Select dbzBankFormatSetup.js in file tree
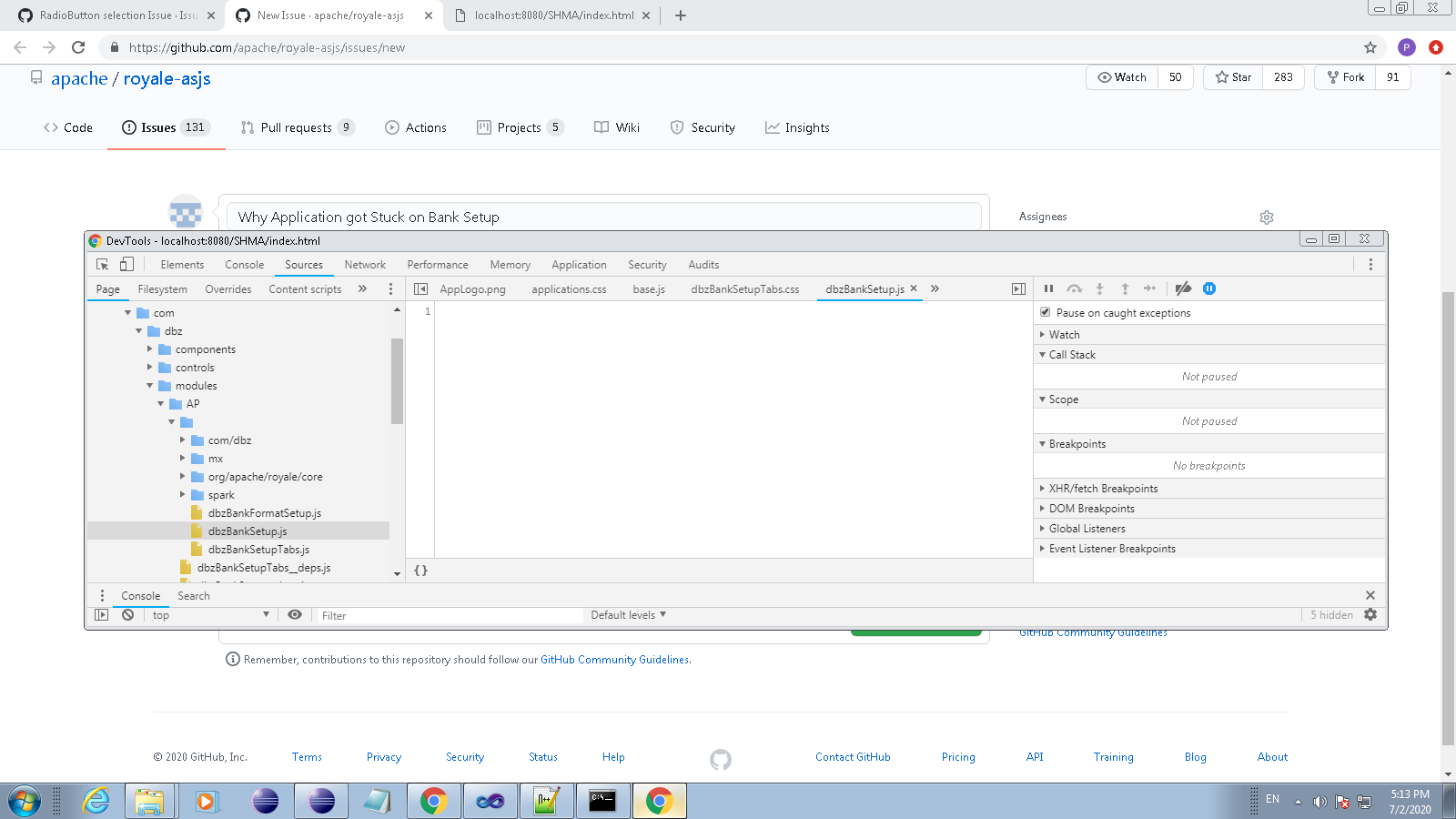 coord(264,513)
